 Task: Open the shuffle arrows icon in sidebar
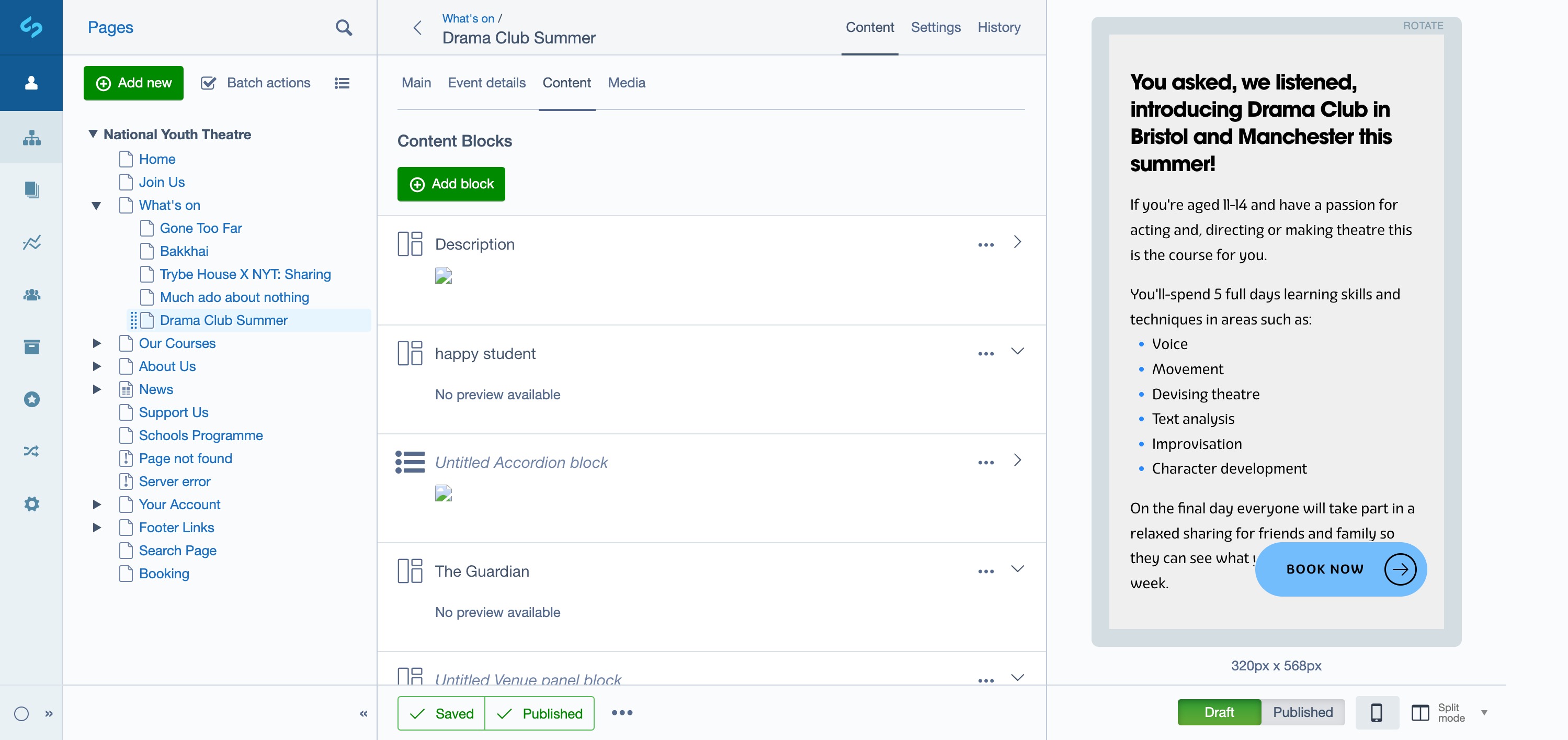32,451
